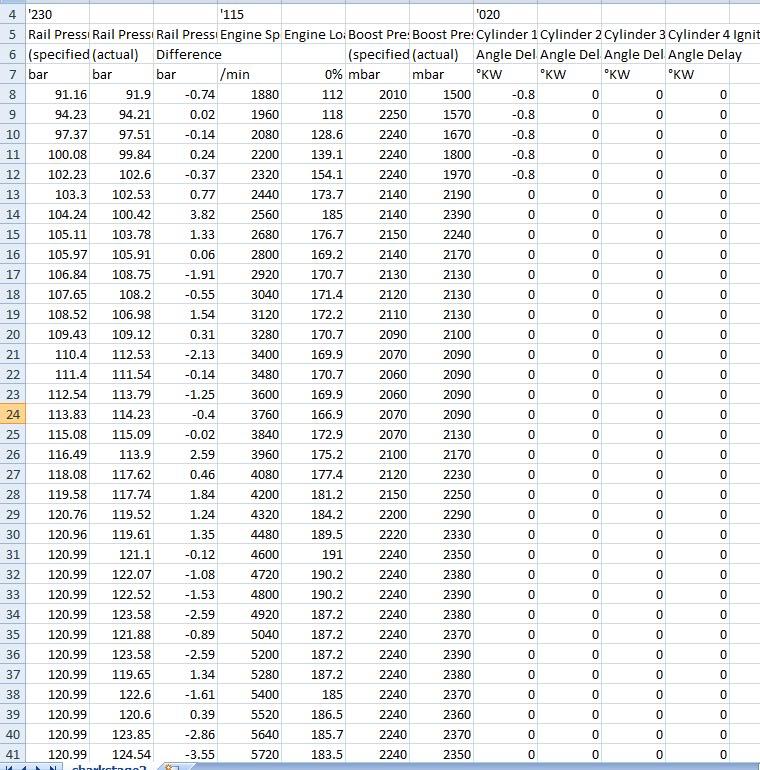The width and height of the screenshot is (760, 770).
Task: Select the cell with value -2.13
Action: tap(186, 355)
